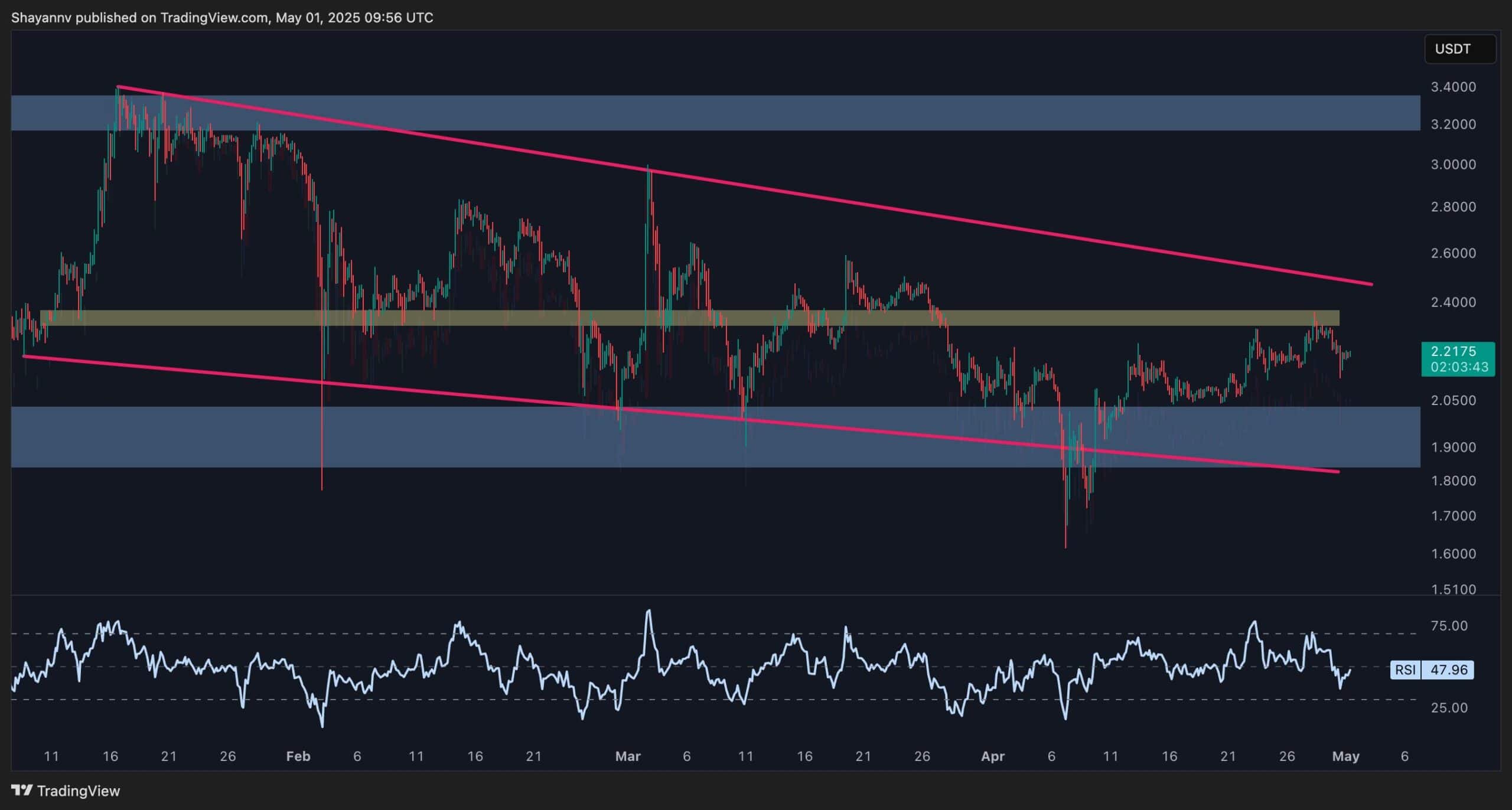Screen dimensions: 1512x810
Task: Click the 25.00 RSI scale label
Action: point(1449,707)
